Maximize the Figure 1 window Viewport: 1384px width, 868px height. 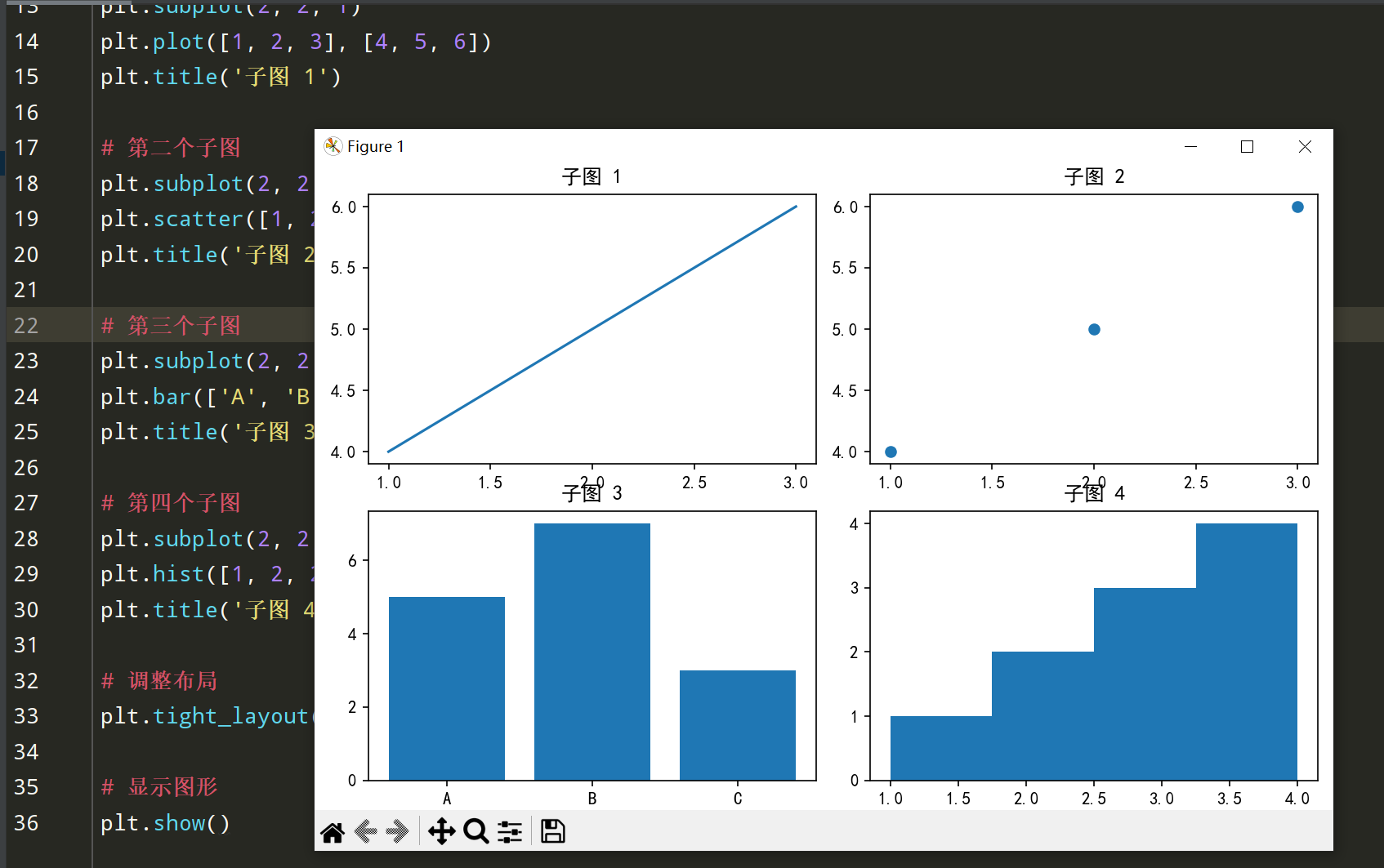point(1247,146)
